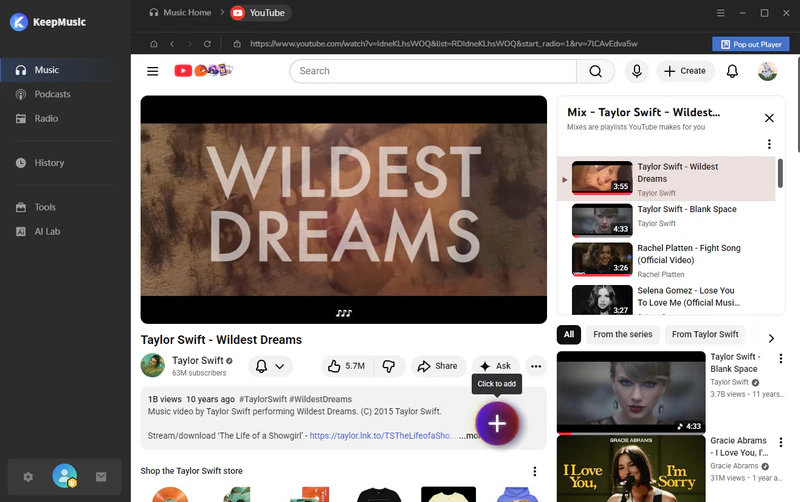The image size is (800, 502).
Task: Click the URL address field
Action: [444, 44]
